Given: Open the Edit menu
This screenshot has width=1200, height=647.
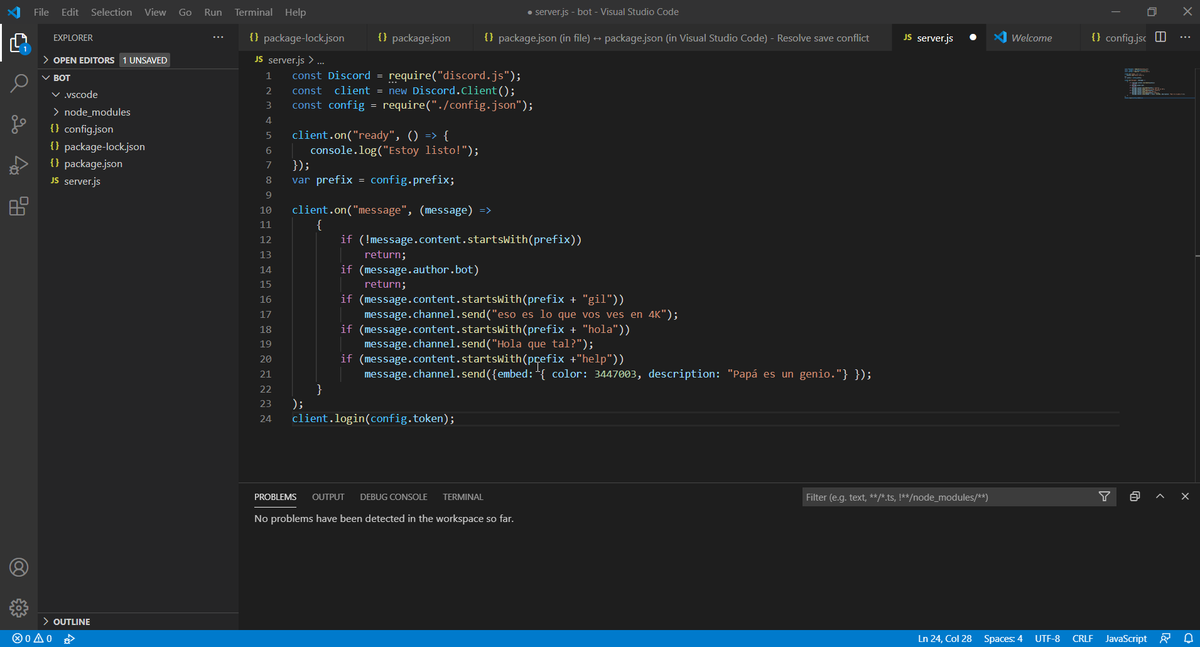Looking at the screenshot, I should 70,12.
